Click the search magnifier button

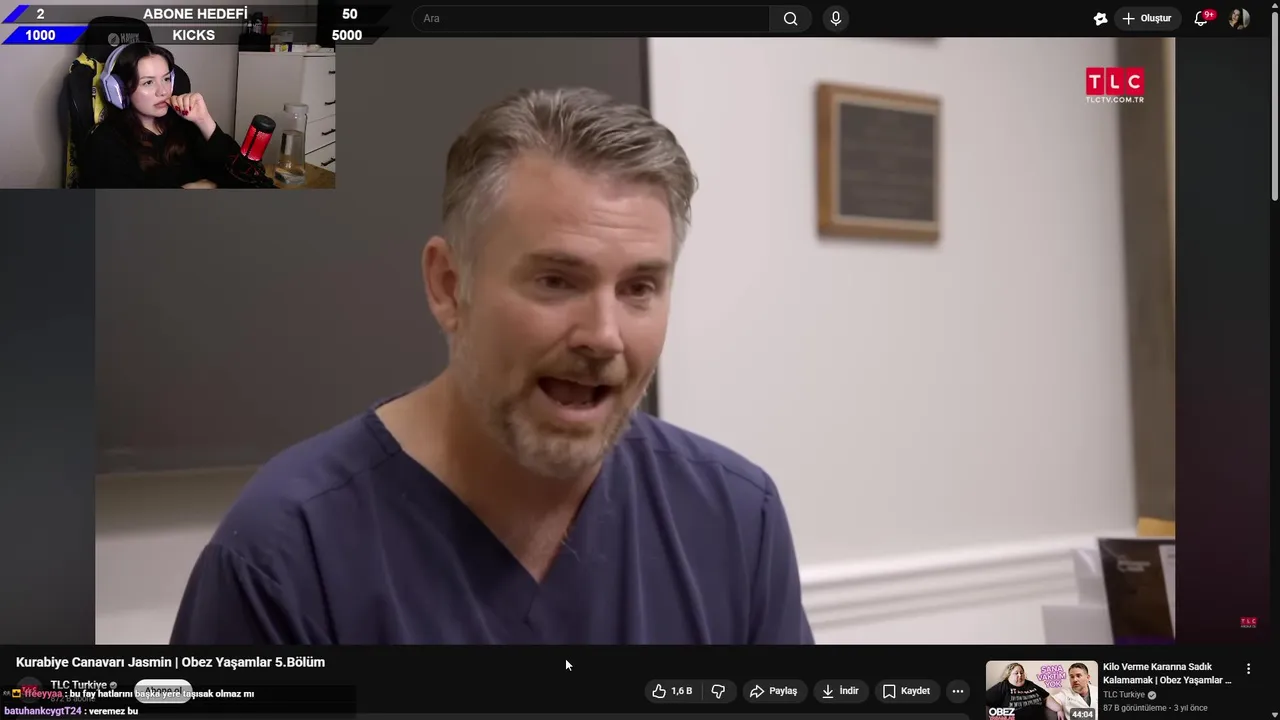point(790,18)
